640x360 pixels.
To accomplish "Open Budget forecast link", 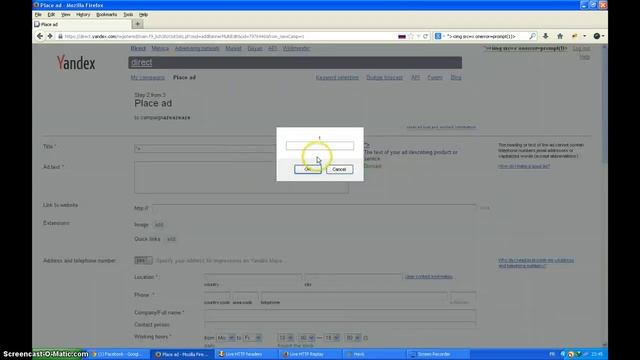I will pyautogui.click(x=384, y=78).
